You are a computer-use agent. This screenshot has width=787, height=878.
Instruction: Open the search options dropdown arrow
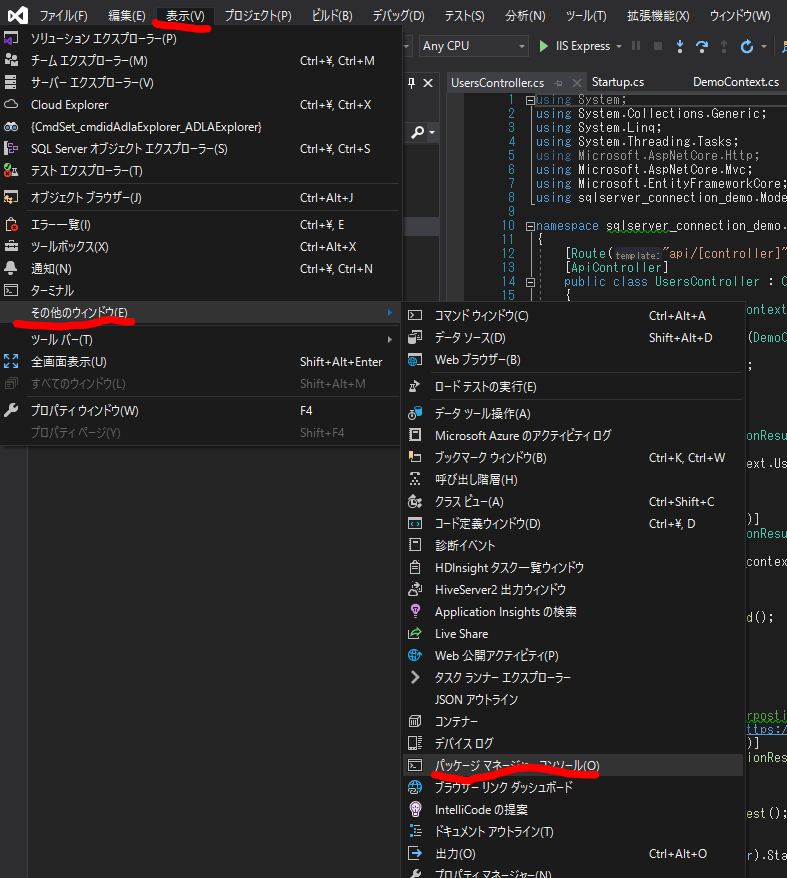(432, 132)
